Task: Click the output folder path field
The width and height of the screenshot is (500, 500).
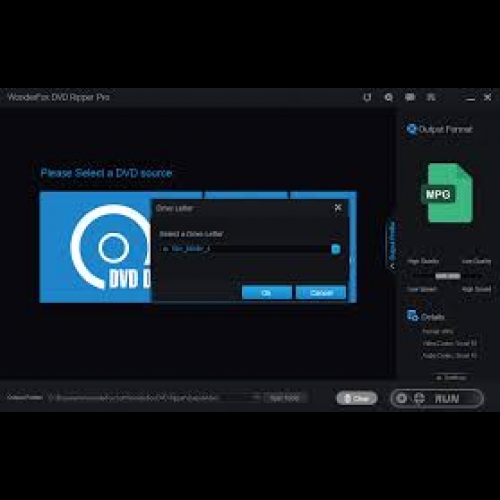Action: (154, 398)
